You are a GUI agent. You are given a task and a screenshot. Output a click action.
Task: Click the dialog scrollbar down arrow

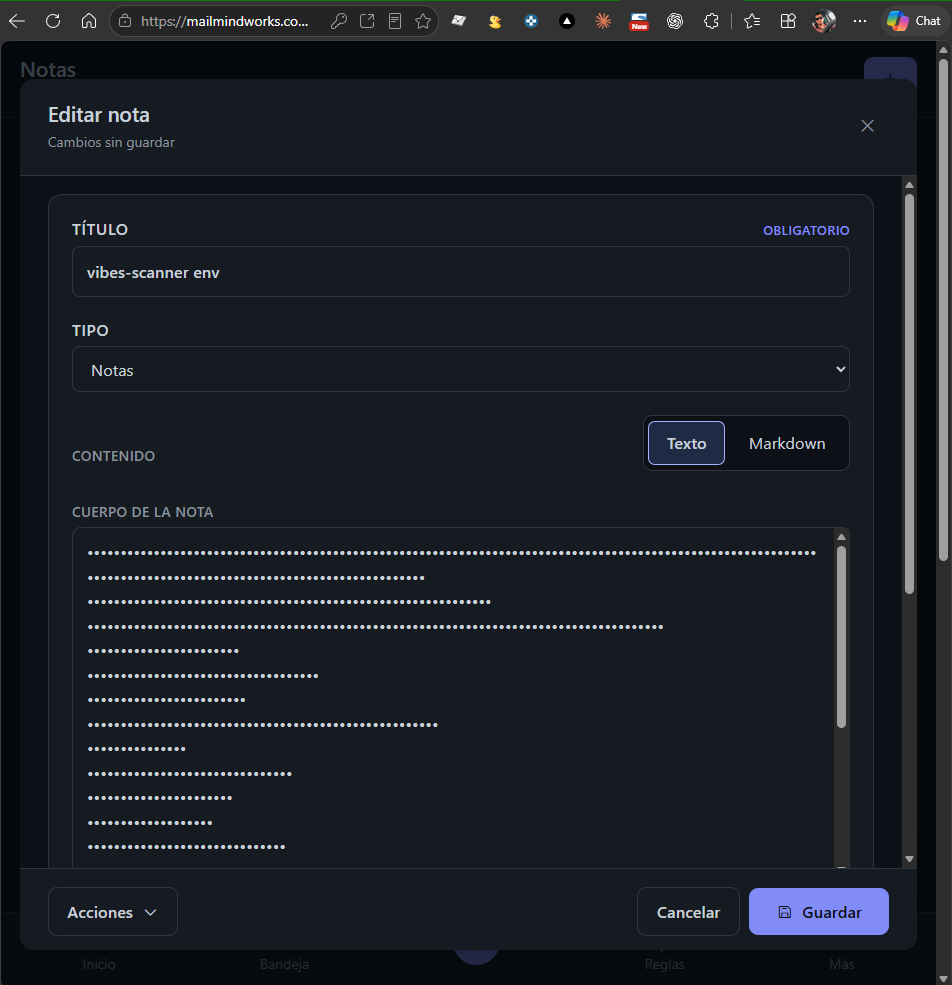pos(909,859)
